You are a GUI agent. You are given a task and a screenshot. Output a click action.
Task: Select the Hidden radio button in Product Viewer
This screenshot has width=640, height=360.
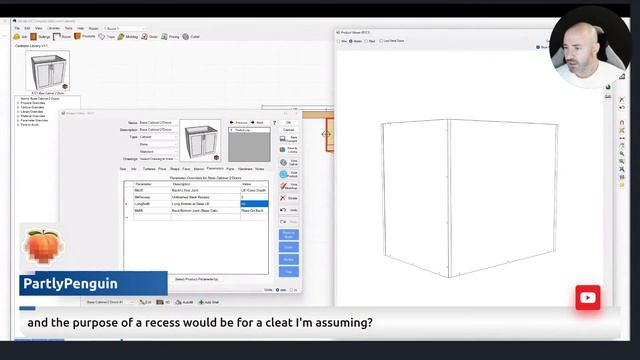351,41
